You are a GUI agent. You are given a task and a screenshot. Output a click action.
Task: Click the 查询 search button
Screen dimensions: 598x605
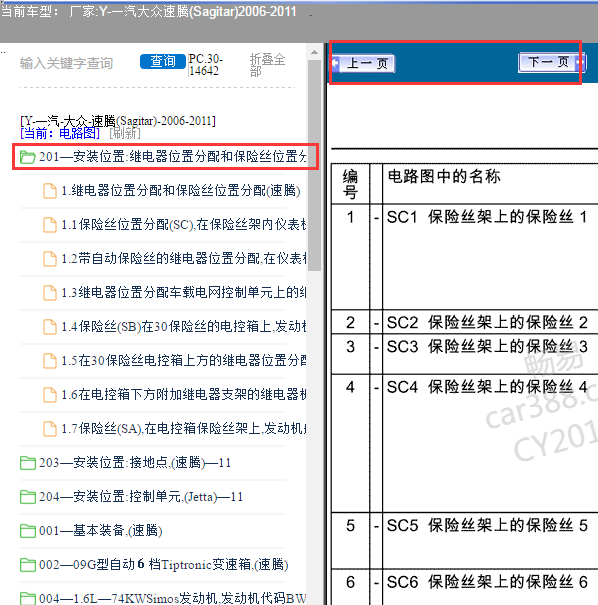162,61
